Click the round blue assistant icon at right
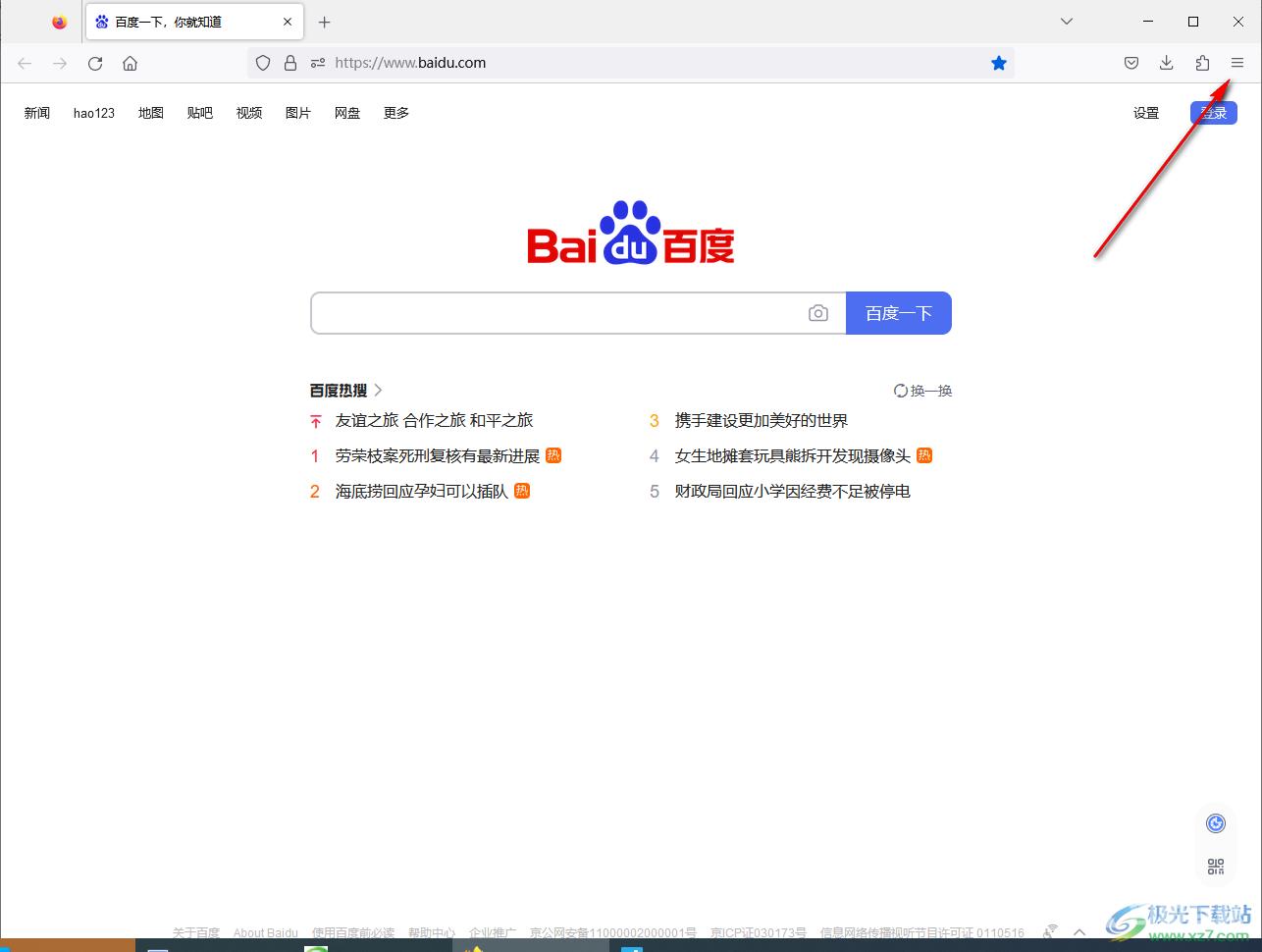The width and height of the screenshot is (1262, 952). (1216, 823)
